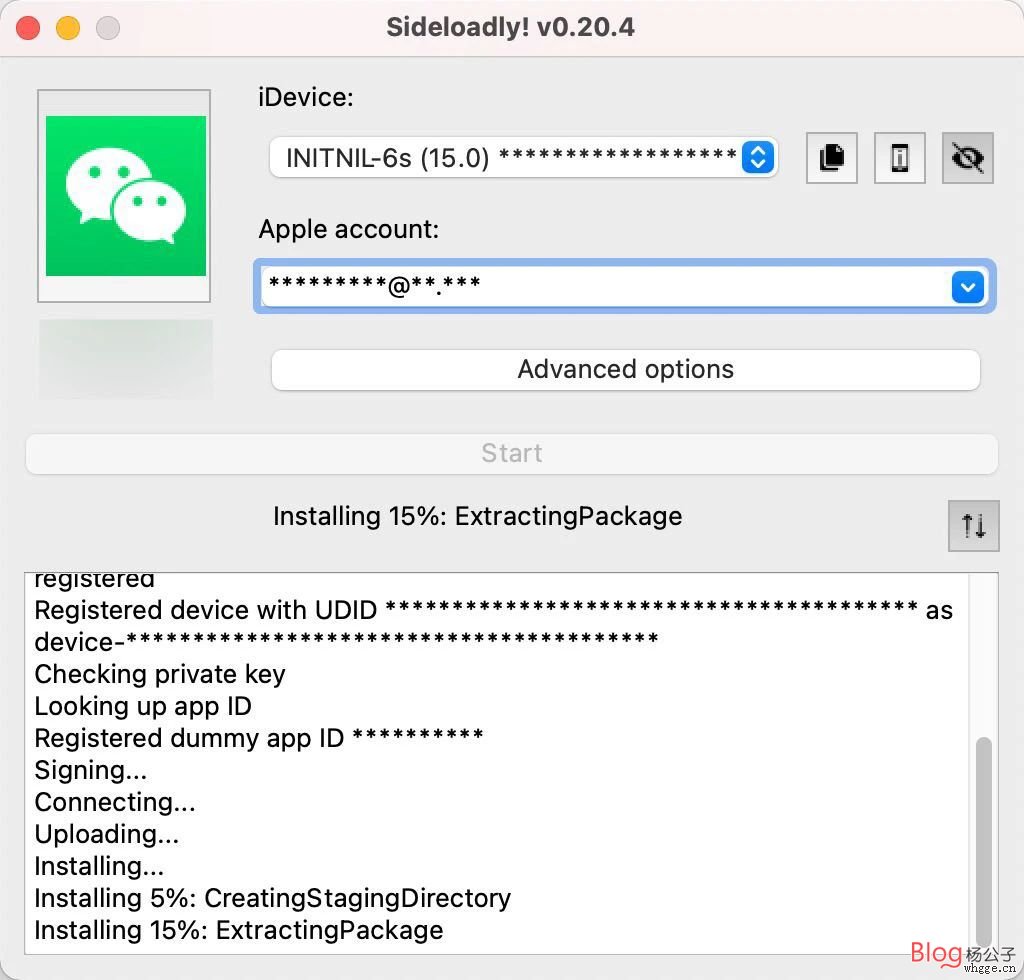1024x980 pixels.
Task: Close the Sideloadly window
Action: tap(28, 28)
